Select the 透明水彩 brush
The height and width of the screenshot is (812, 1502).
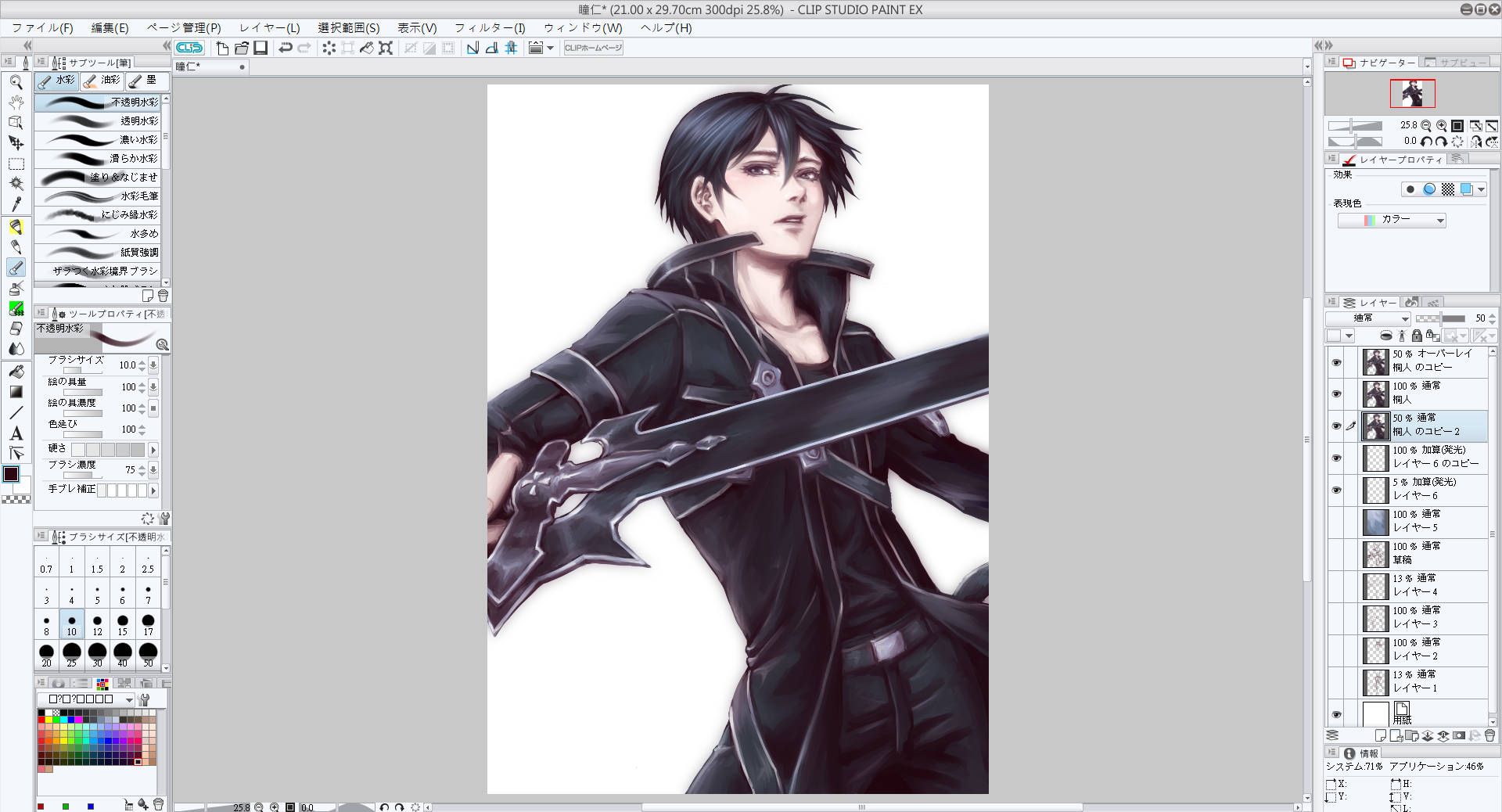pyautogui.click(x=98, y=121)
